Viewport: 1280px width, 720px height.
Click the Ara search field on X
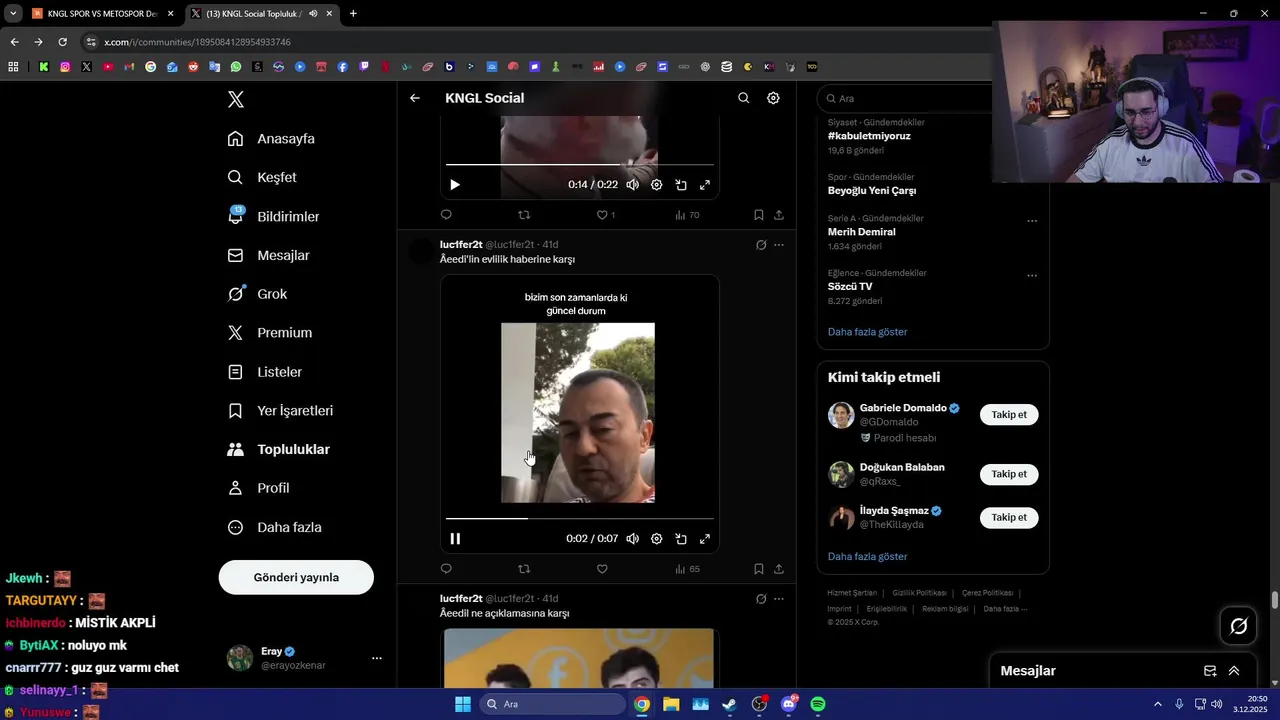click(x=905, y=98)
